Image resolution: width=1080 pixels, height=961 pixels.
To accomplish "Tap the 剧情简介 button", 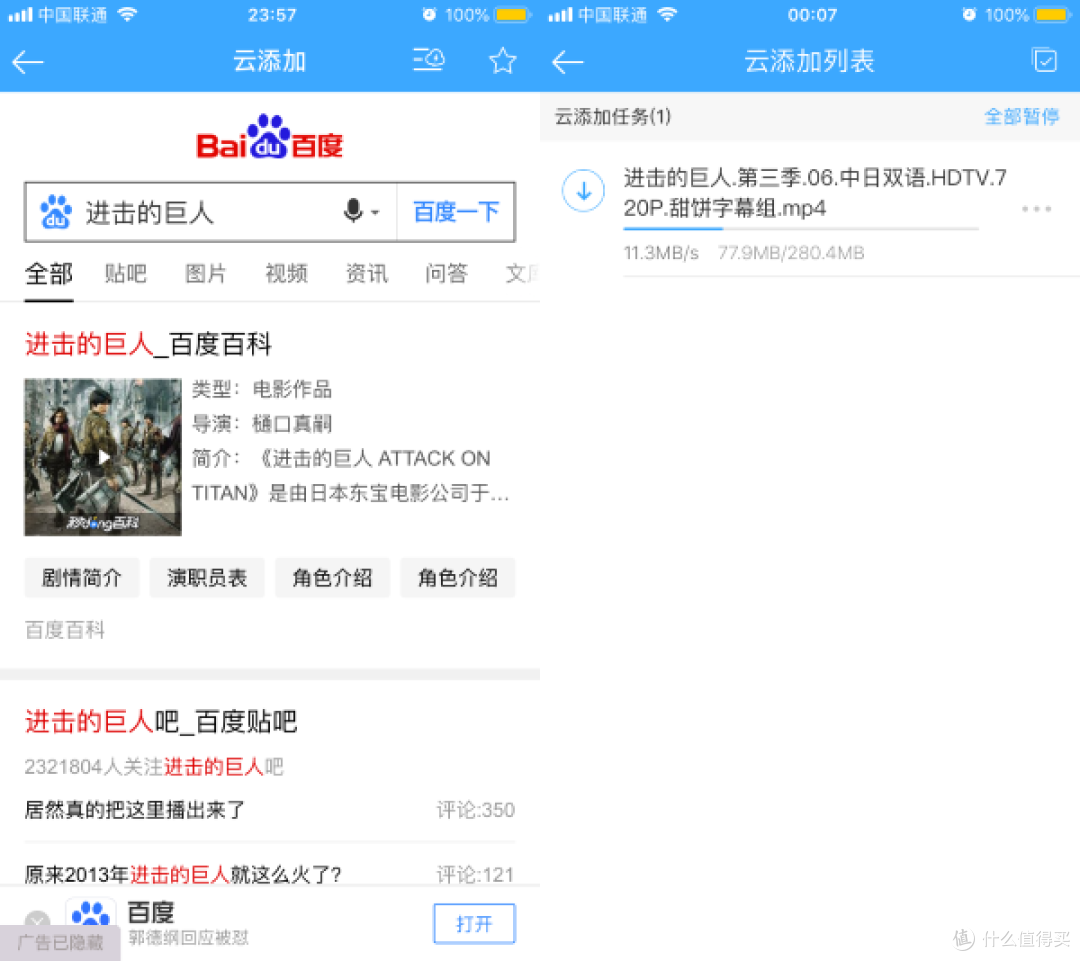I will [x=82, y=577].
